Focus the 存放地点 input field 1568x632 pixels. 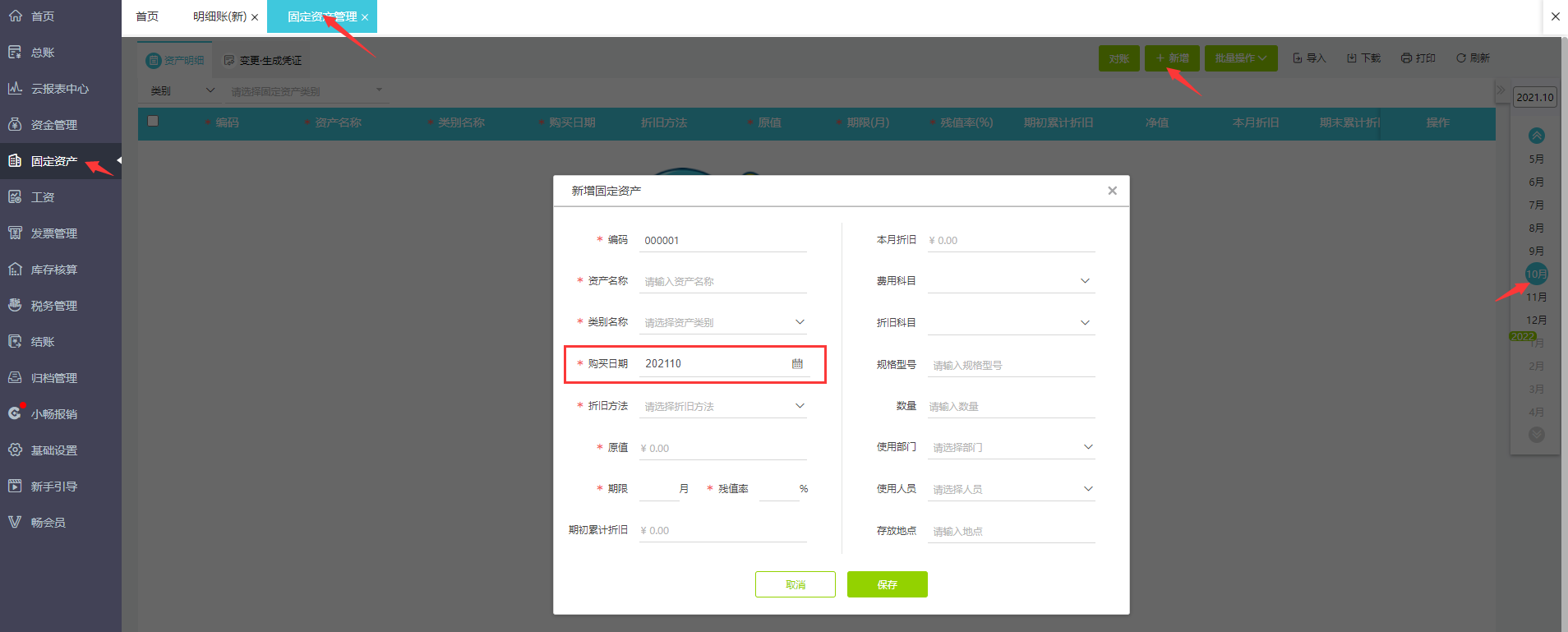1012,531
